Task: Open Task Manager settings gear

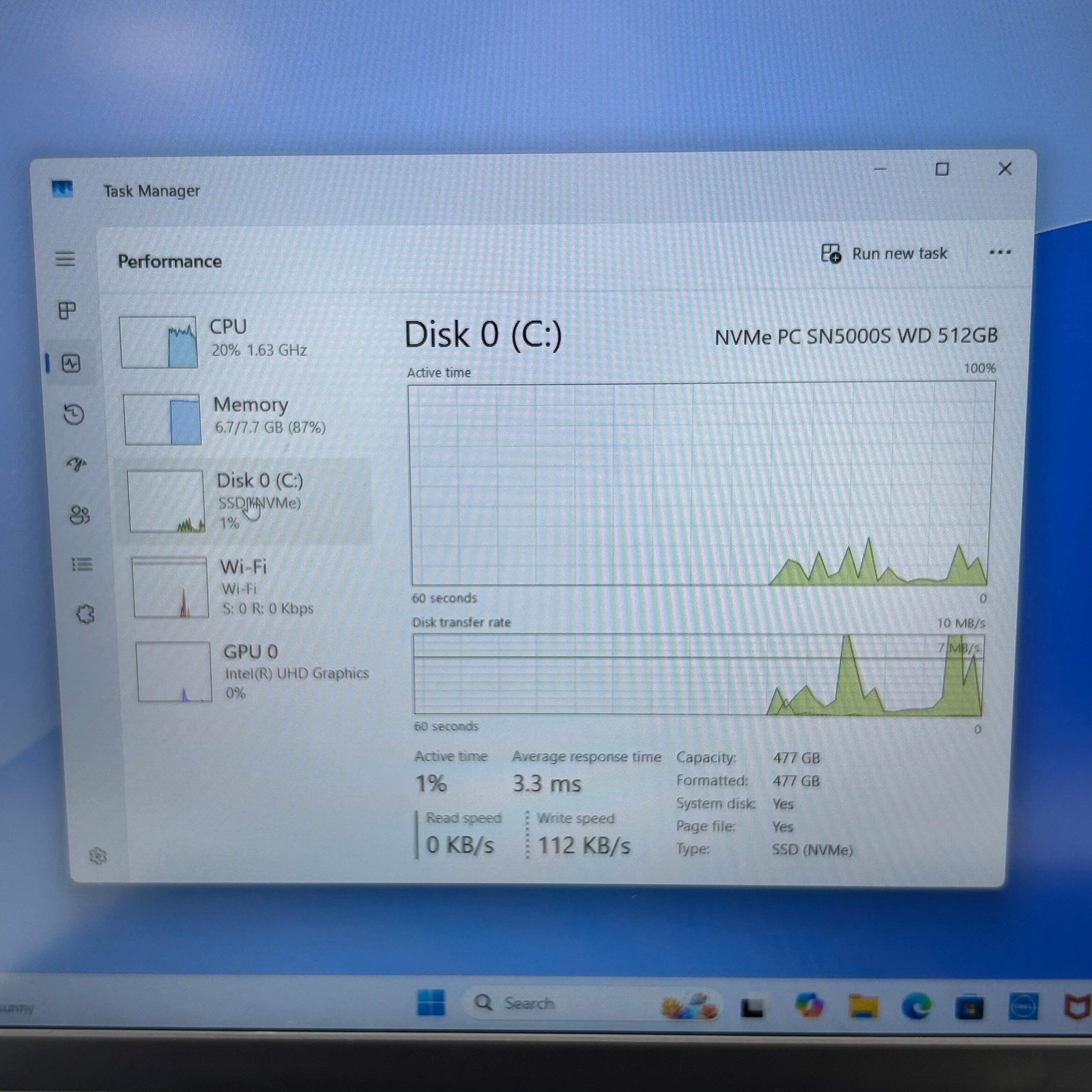Action: [x=98, y=856]
